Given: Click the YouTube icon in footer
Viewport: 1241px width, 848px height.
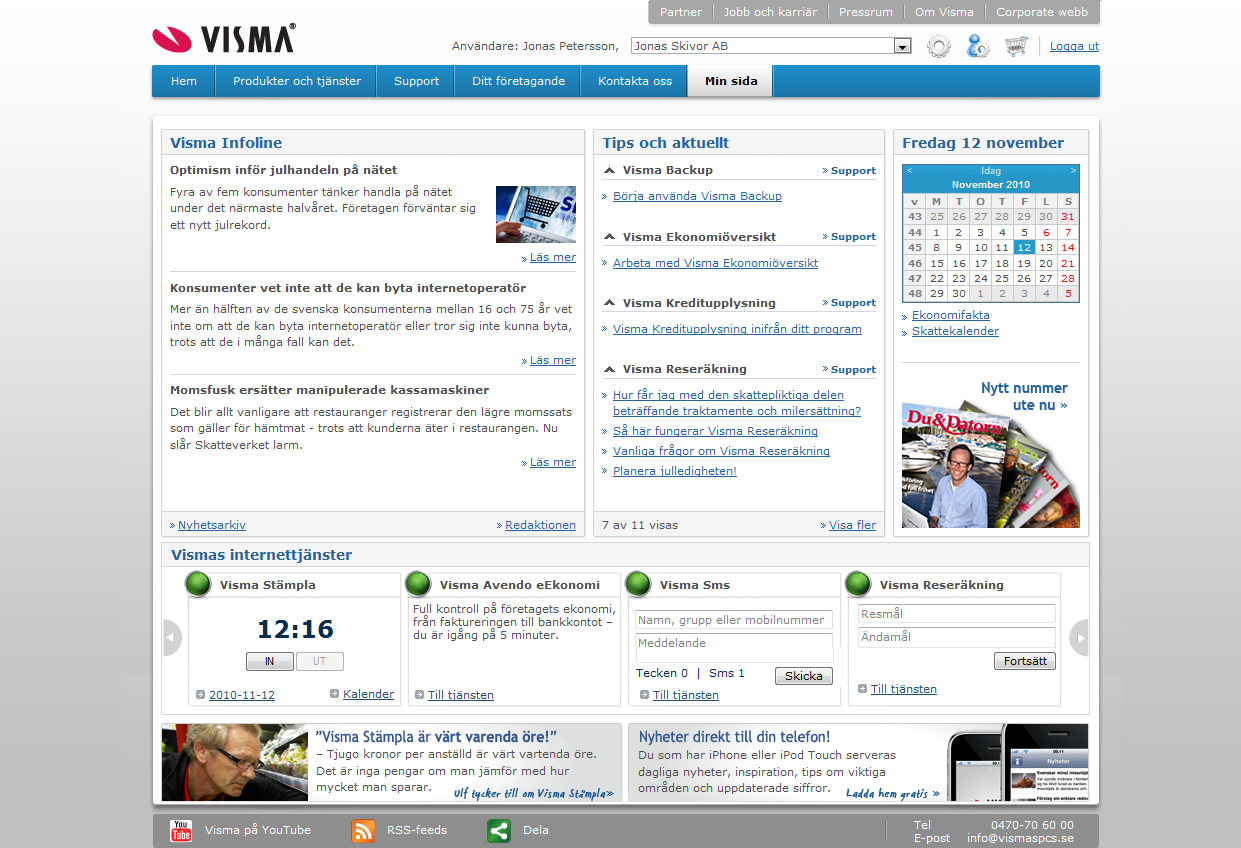Looking at the screenshot, I should pyautogui.click(x=181, y=830).
